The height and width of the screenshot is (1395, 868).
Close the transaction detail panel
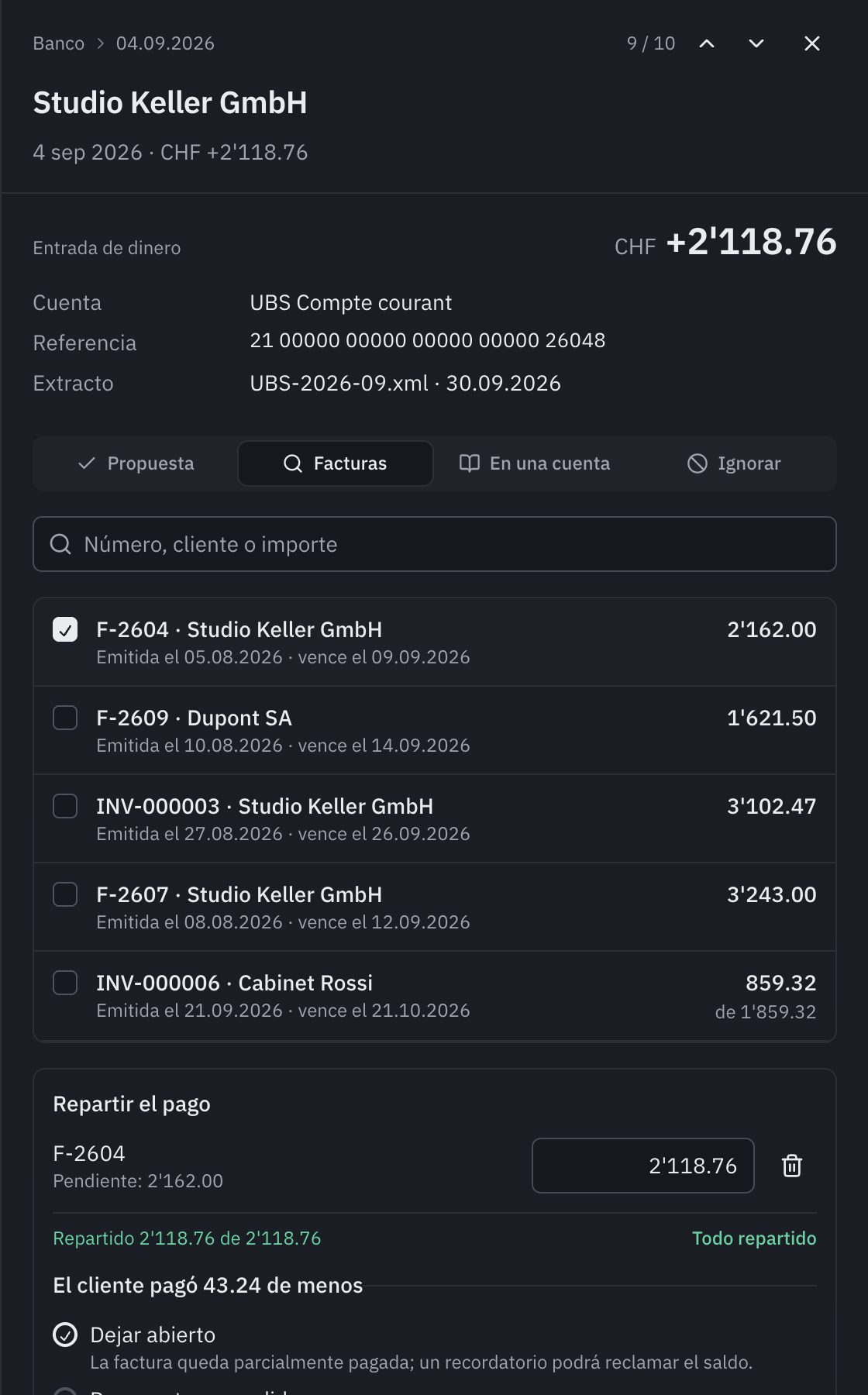coord(812,43)
